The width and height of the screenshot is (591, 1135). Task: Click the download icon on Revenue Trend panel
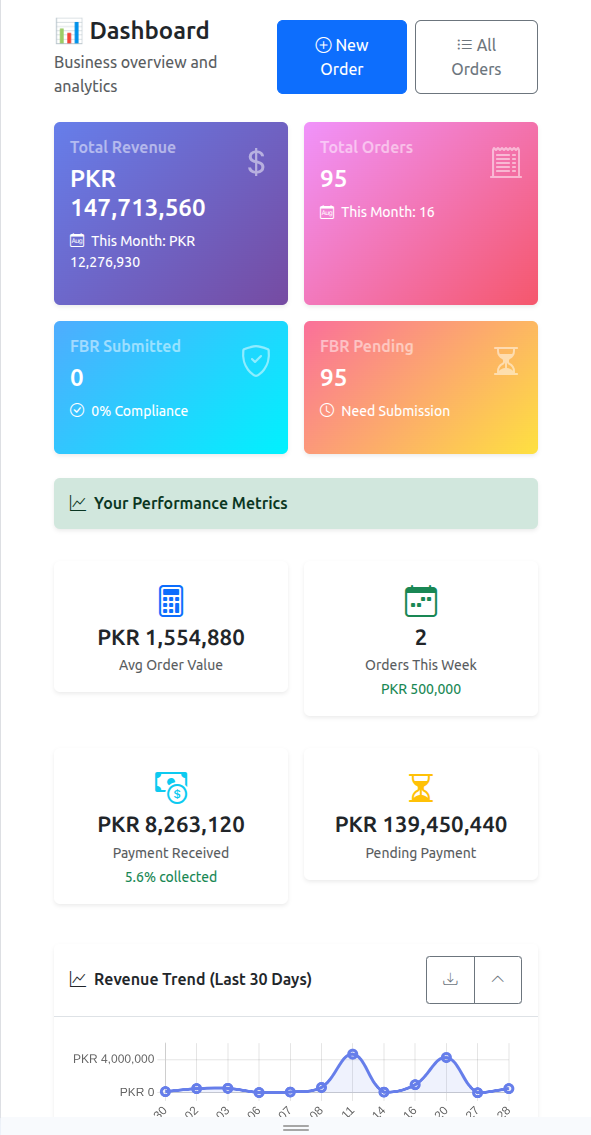coord(450,980)
